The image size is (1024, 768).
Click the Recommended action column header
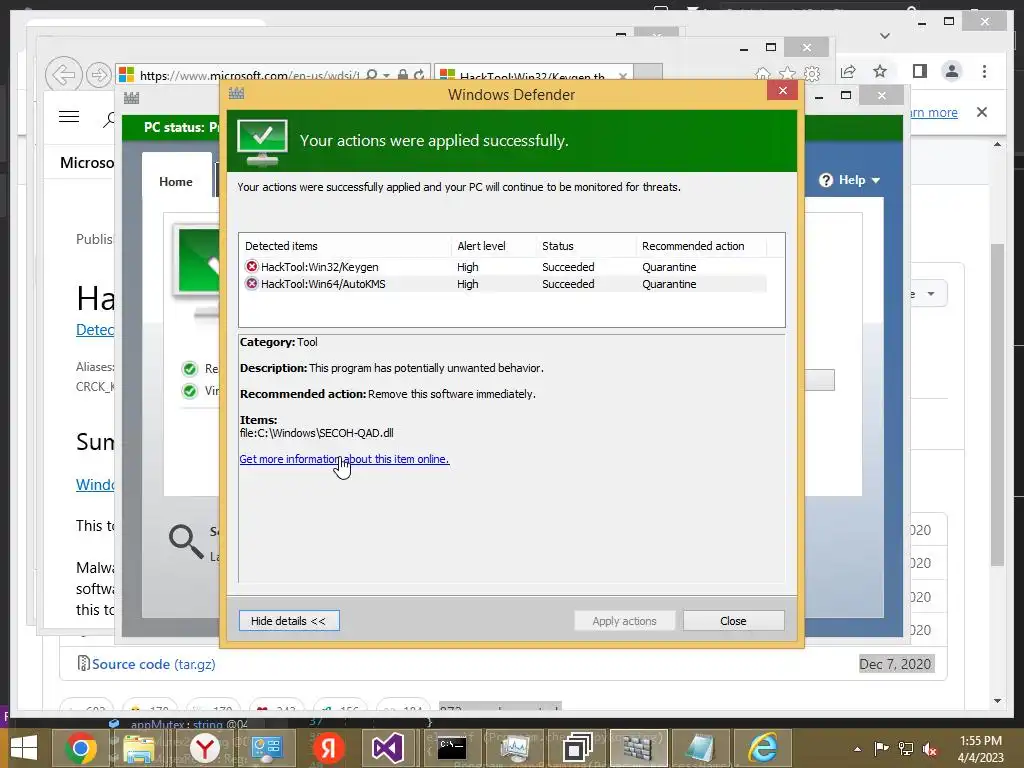pyautogui.click(x=693, y=246)
